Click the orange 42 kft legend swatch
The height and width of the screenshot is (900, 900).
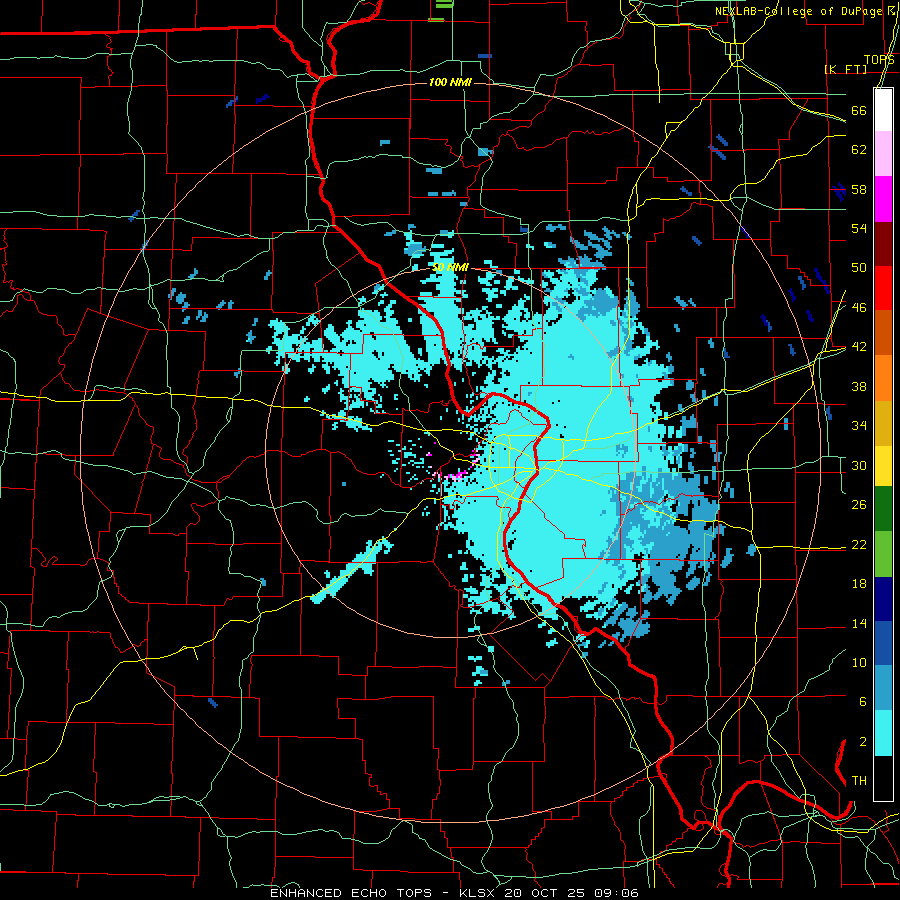point(883,377)
